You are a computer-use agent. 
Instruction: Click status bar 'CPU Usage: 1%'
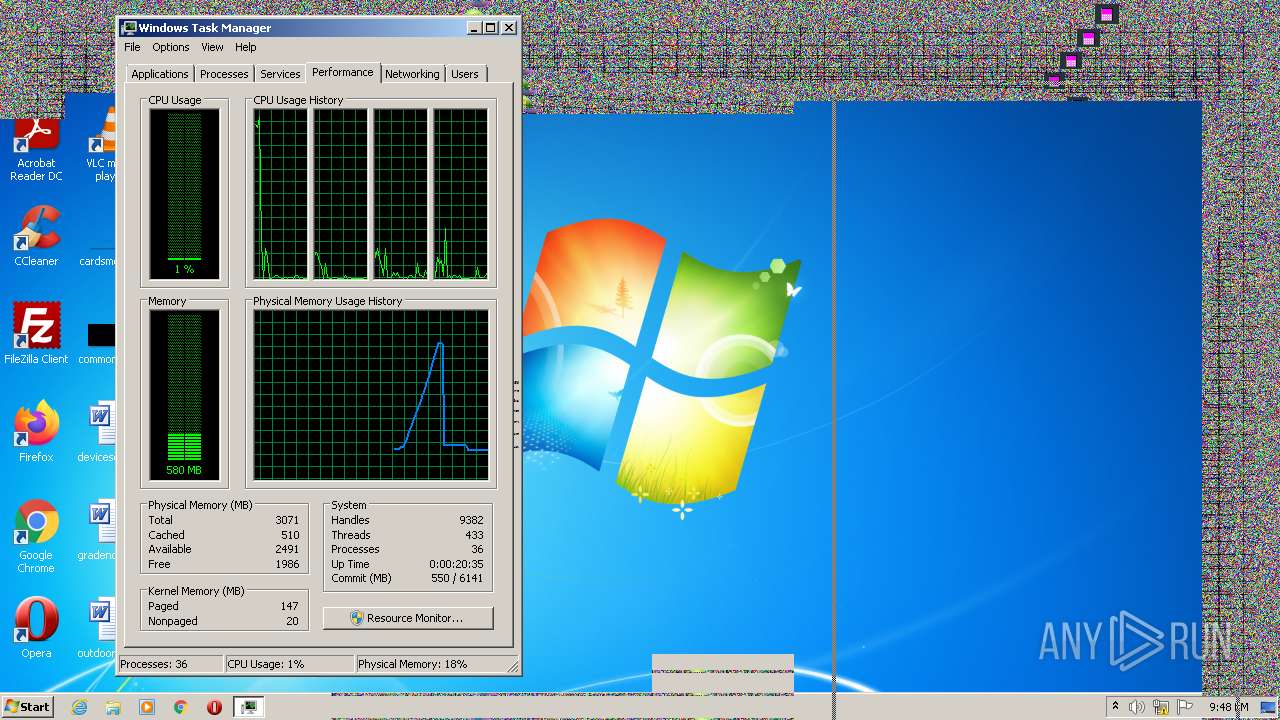pyautogui.click(x=289, y=664)
